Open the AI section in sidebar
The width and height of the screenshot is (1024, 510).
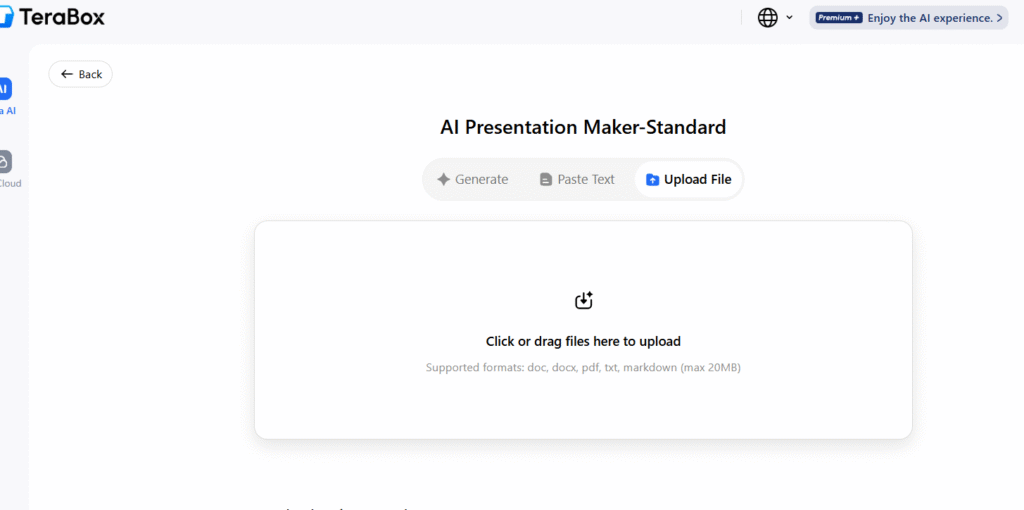(x=5, y=89)
